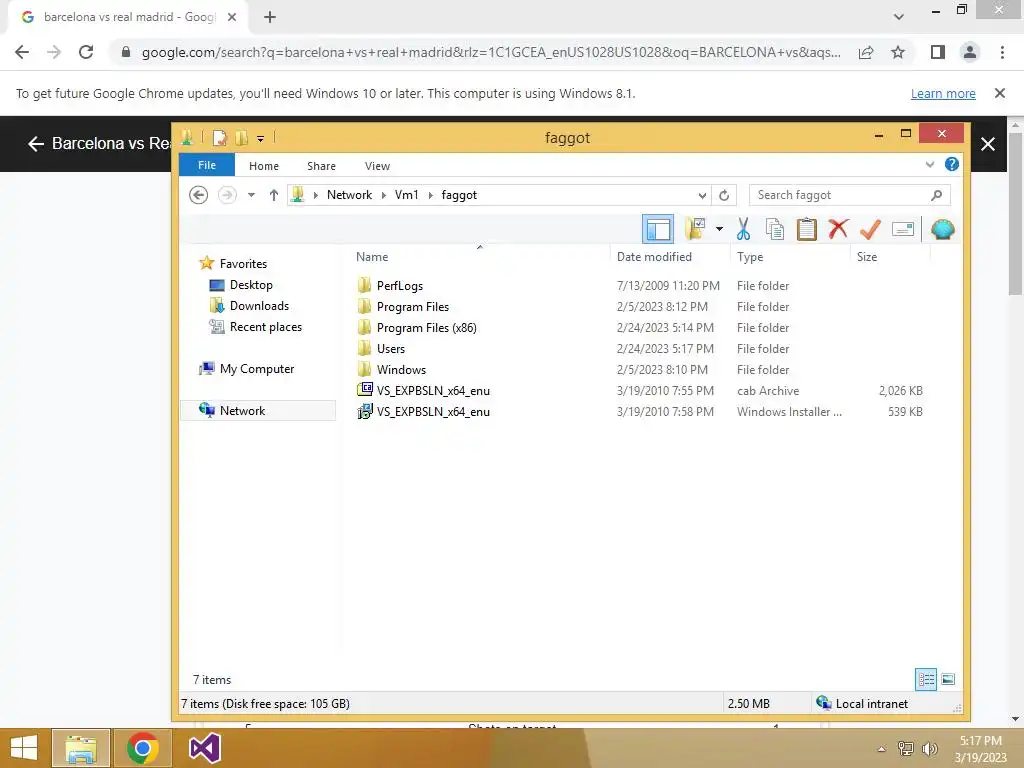Click the Learn more link
The height and width of the screenshot is (768, 1024).
click(x=943, y=93)
